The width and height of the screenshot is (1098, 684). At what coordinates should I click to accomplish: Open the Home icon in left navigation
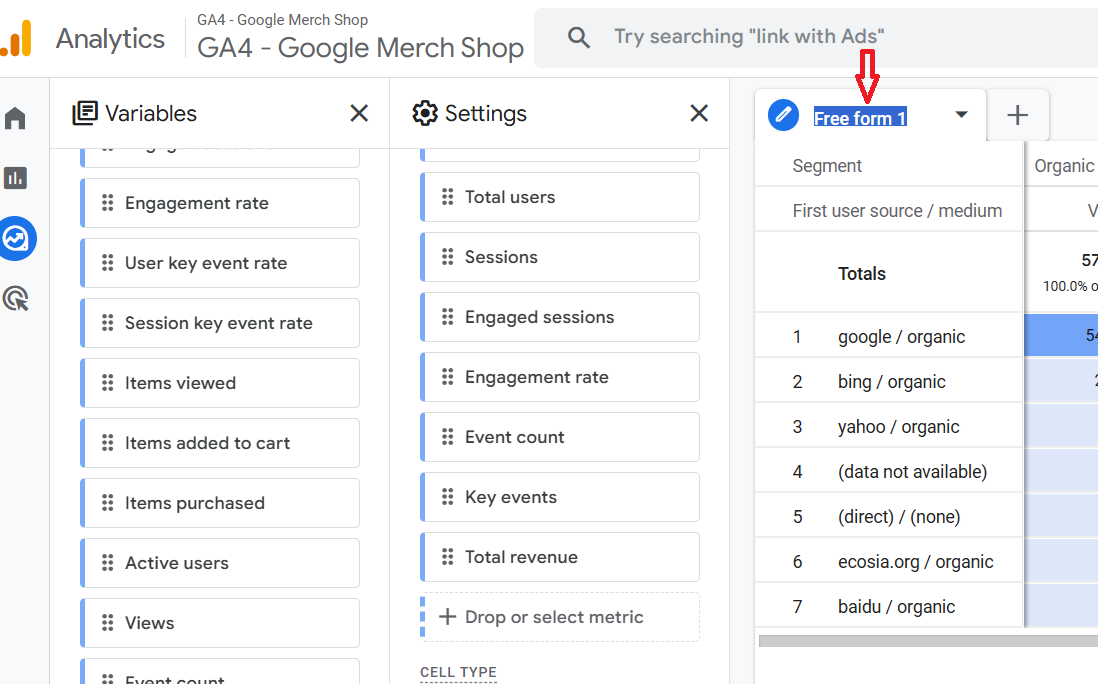tap(15, 120)
